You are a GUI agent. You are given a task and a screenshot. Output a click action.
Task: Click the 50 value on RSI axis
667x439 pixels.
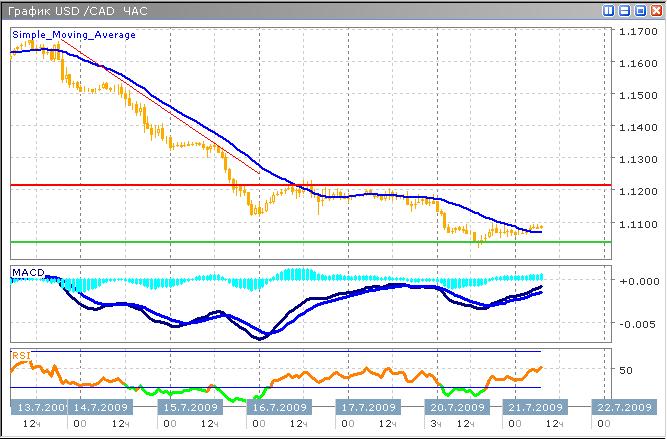point(625,370)
